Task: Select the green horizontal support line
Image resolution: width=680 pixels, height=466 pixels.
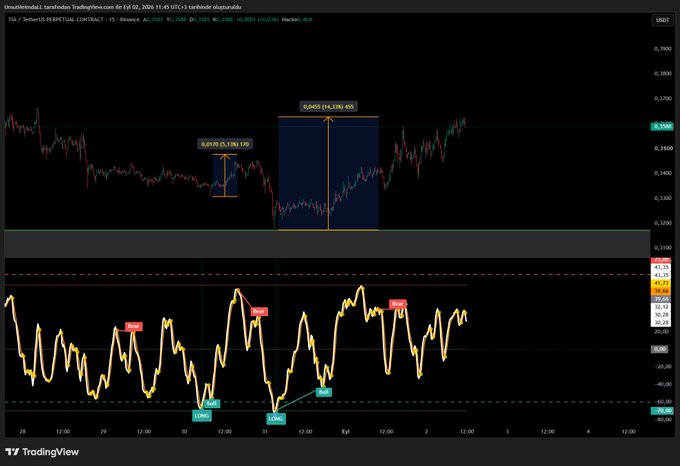Action: pos(327,231)
